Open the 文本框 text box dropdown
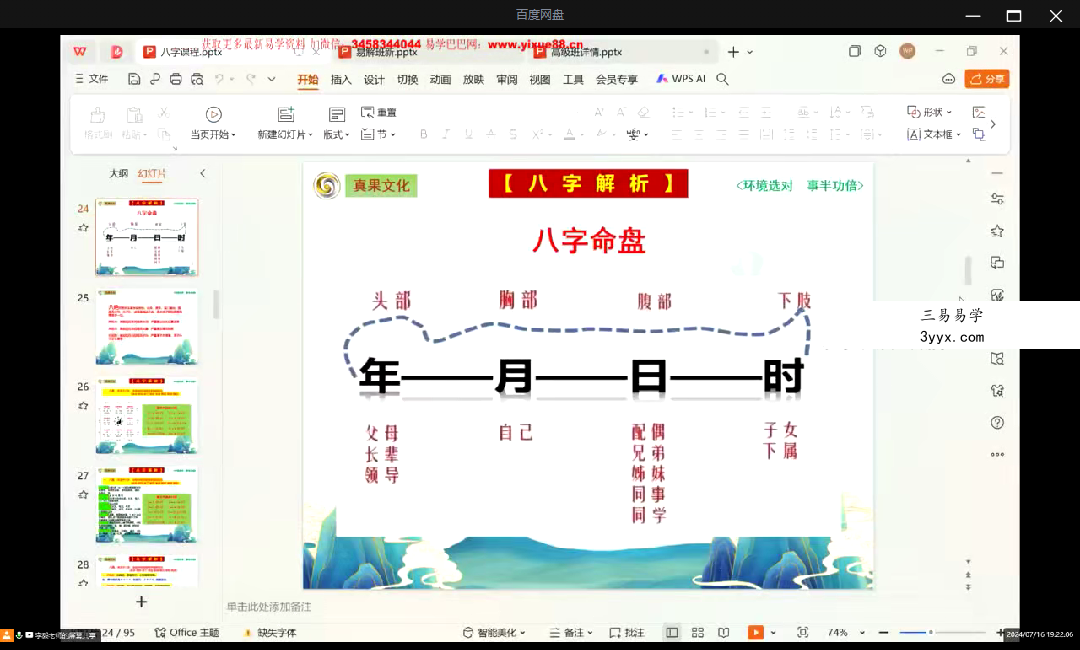Viewport: 1080px width, 650px height. click(x=933, y=134)
